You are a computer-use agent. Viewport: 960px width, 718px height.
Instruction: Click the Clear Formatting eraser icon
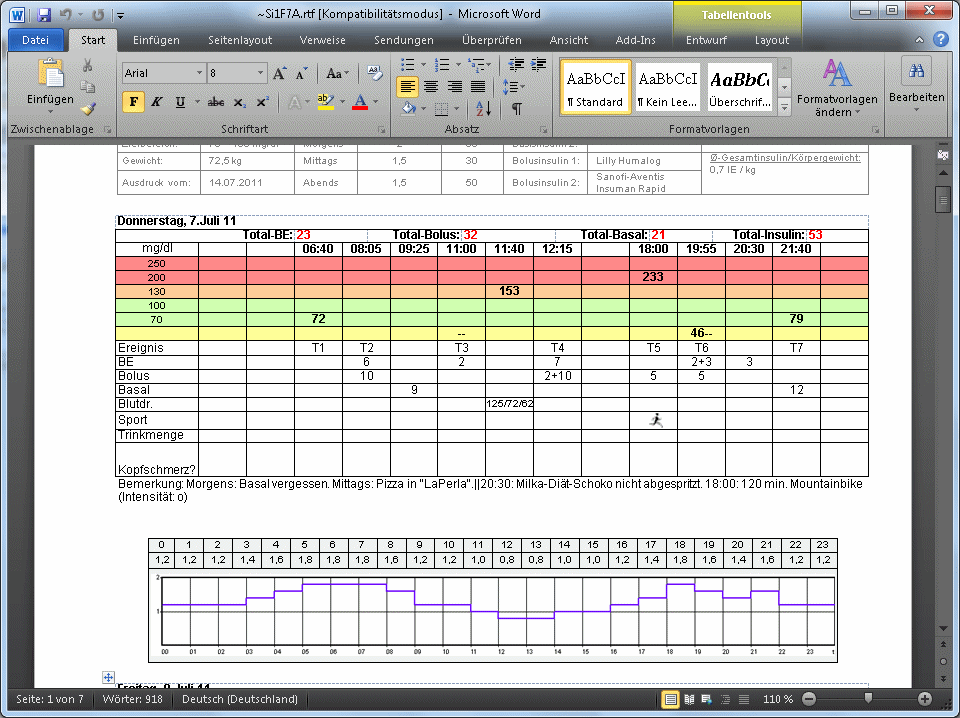375,73
